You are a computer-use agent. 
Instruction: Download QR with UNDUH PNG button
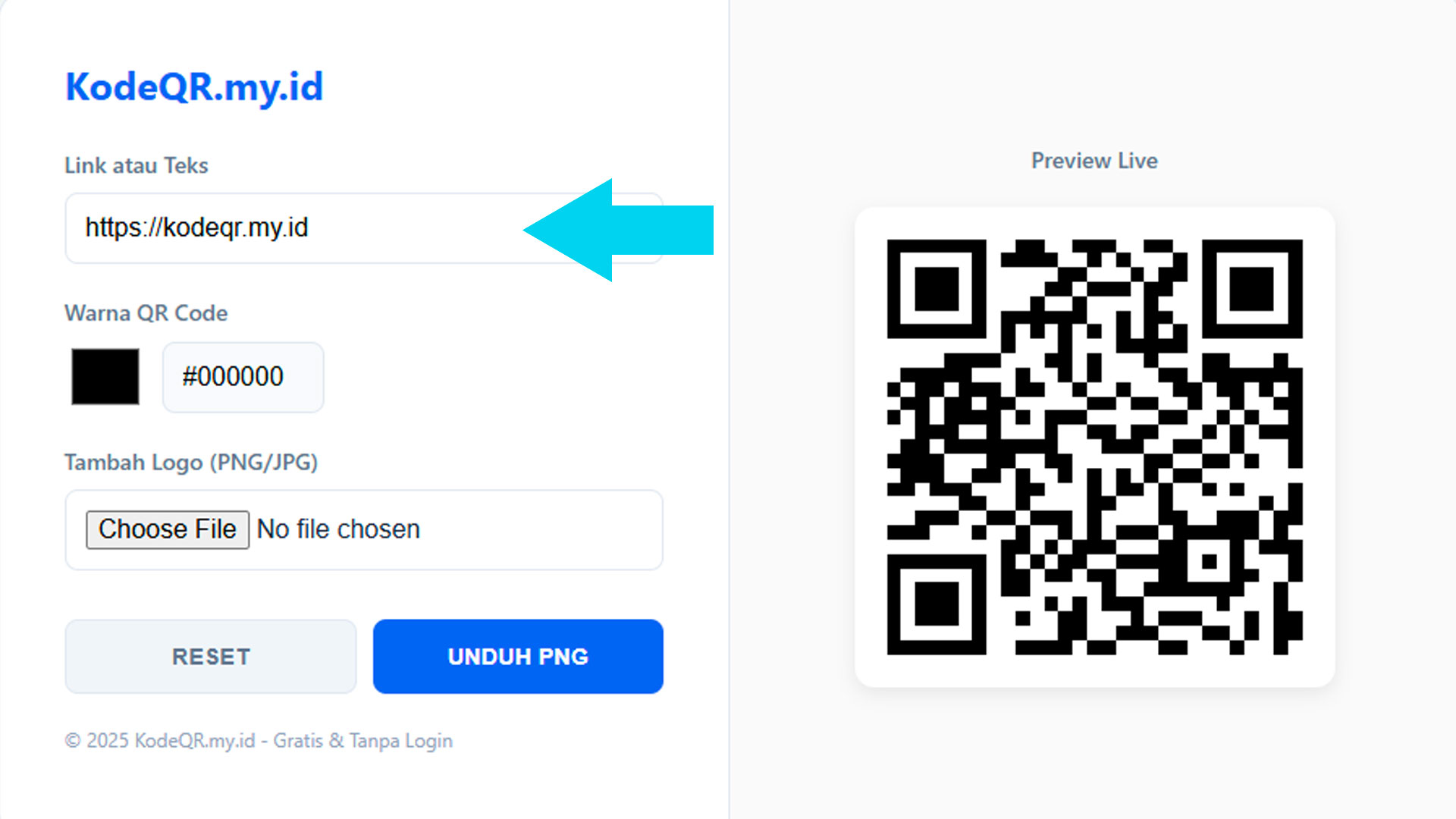click(x=518, y=656)
